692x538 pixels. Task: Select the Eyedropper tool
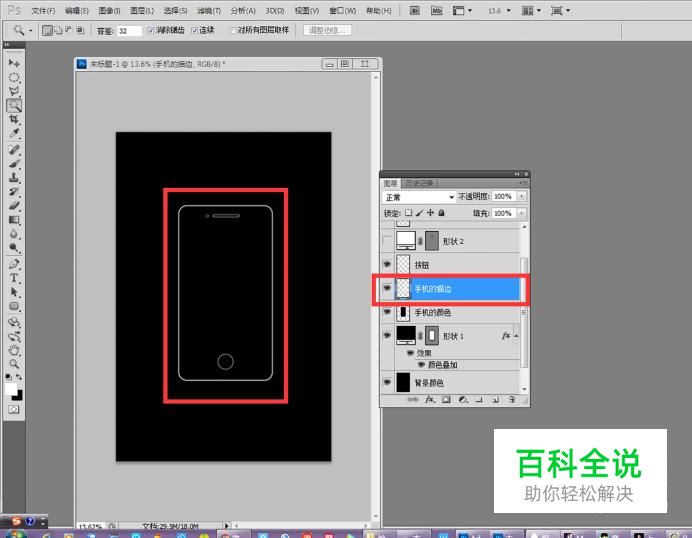coord(14,133)
